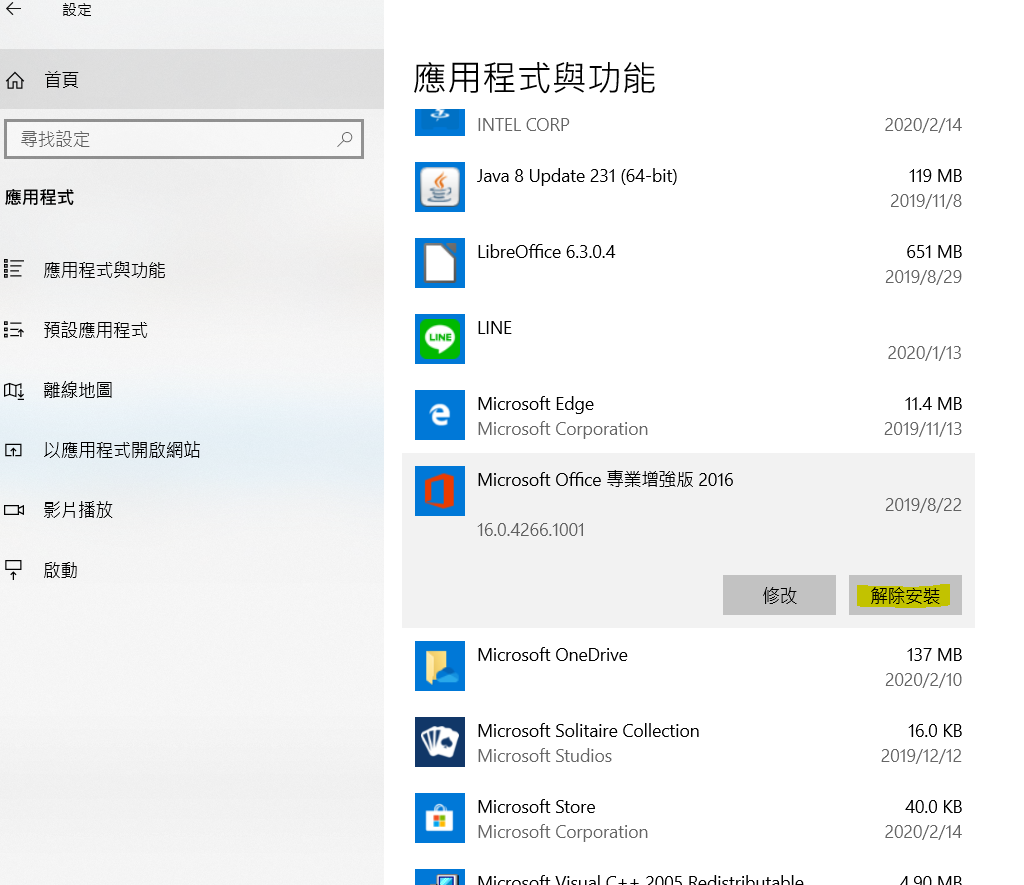Click the Java 8 Update icon
The image size is (1024, 885).
pos(440,187)
